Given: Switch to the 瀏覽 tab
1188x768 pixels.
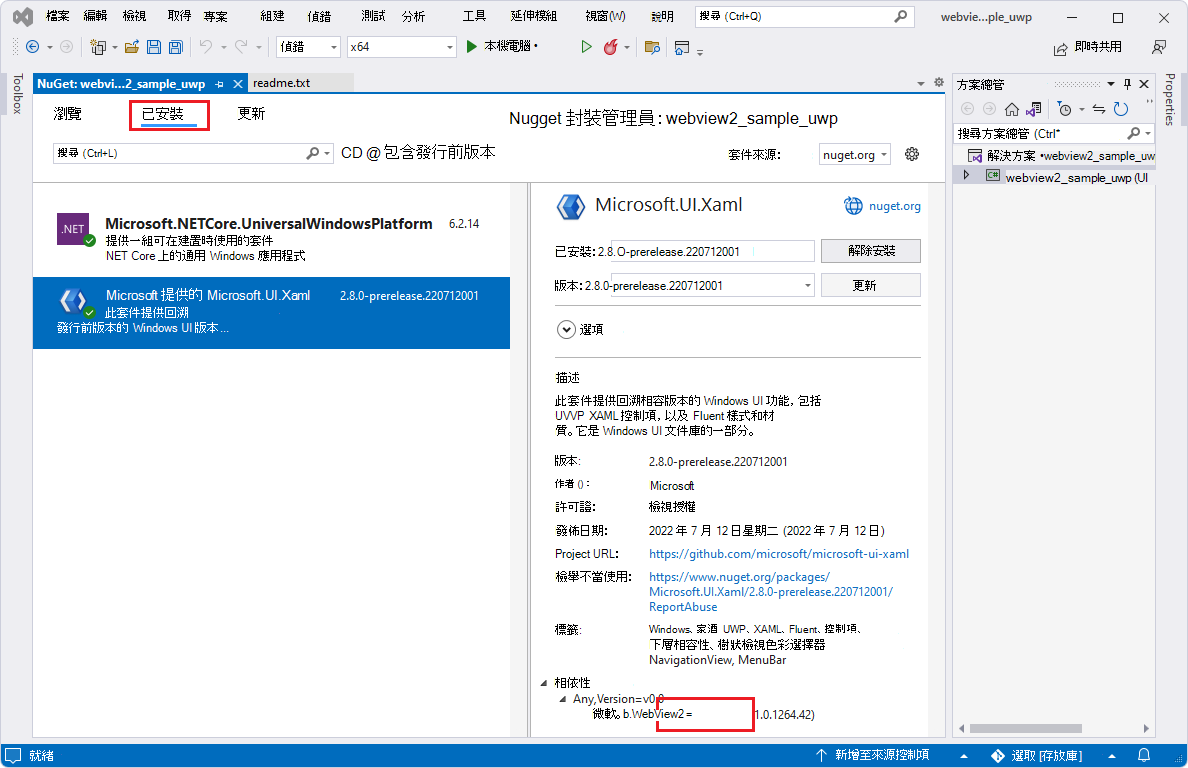Looking at the screenshot, I should 67,114.
